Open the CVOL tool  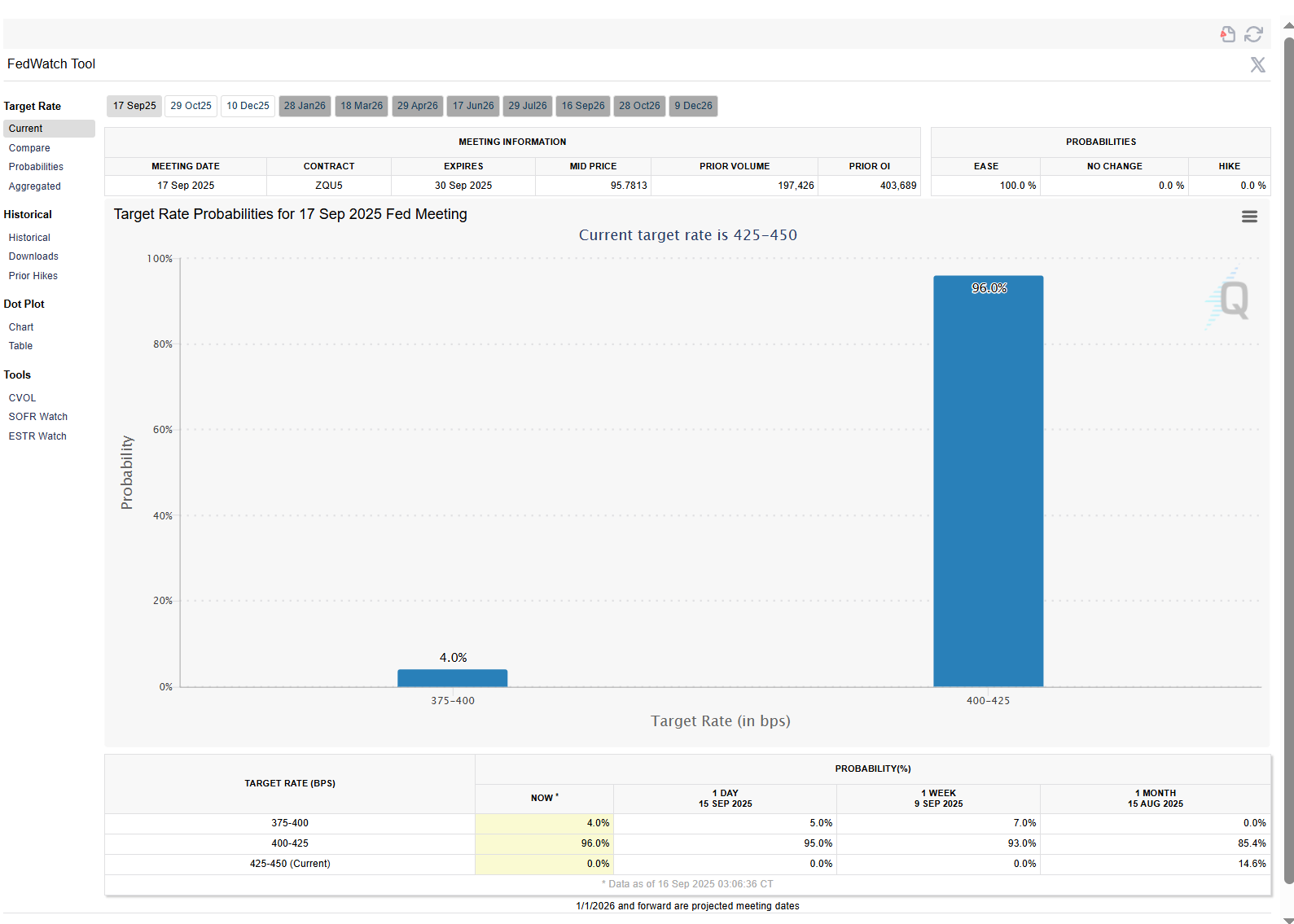pos(23,398)
